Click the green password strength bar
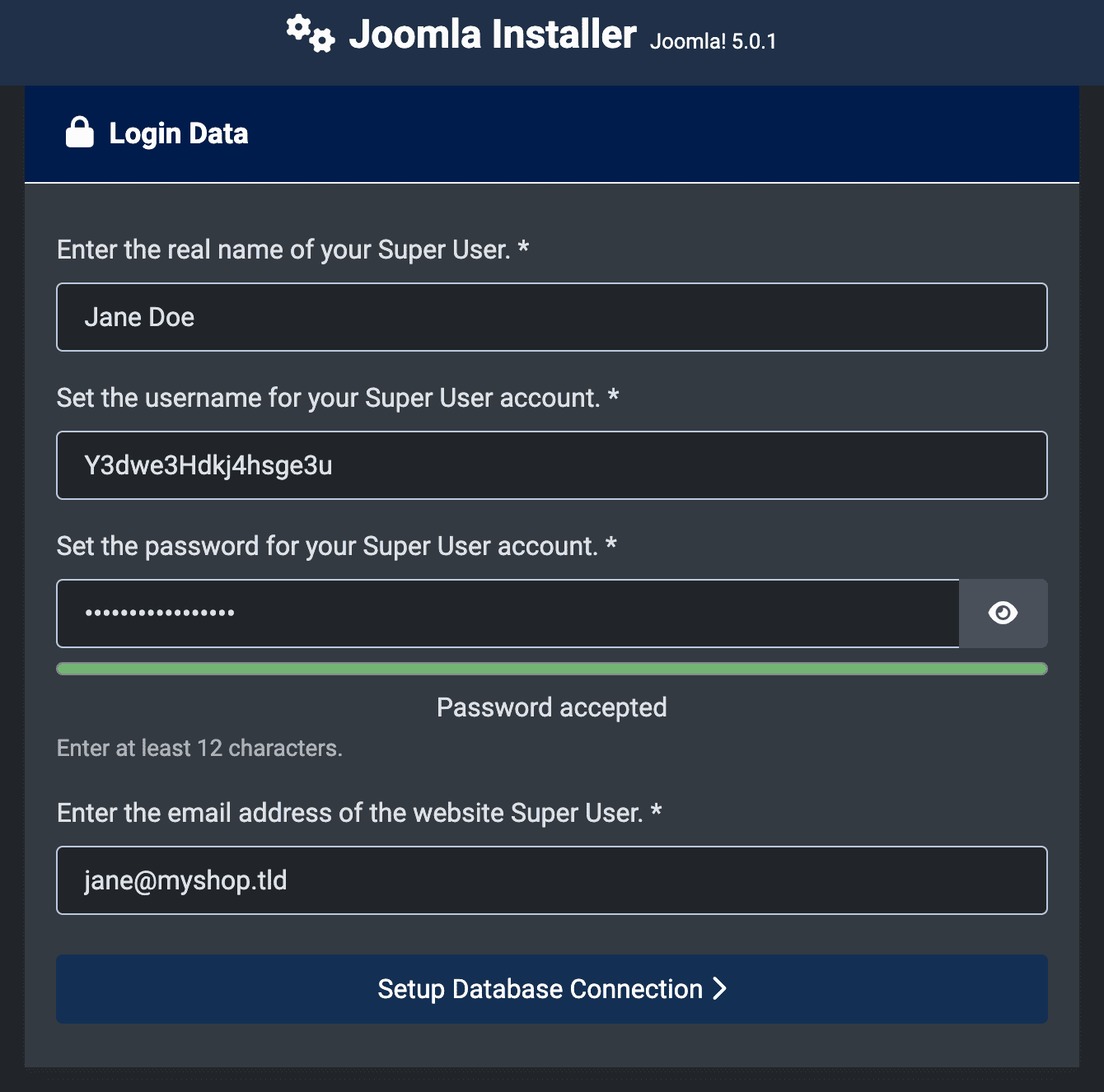1104x1092 pixels. coord(552,669)
